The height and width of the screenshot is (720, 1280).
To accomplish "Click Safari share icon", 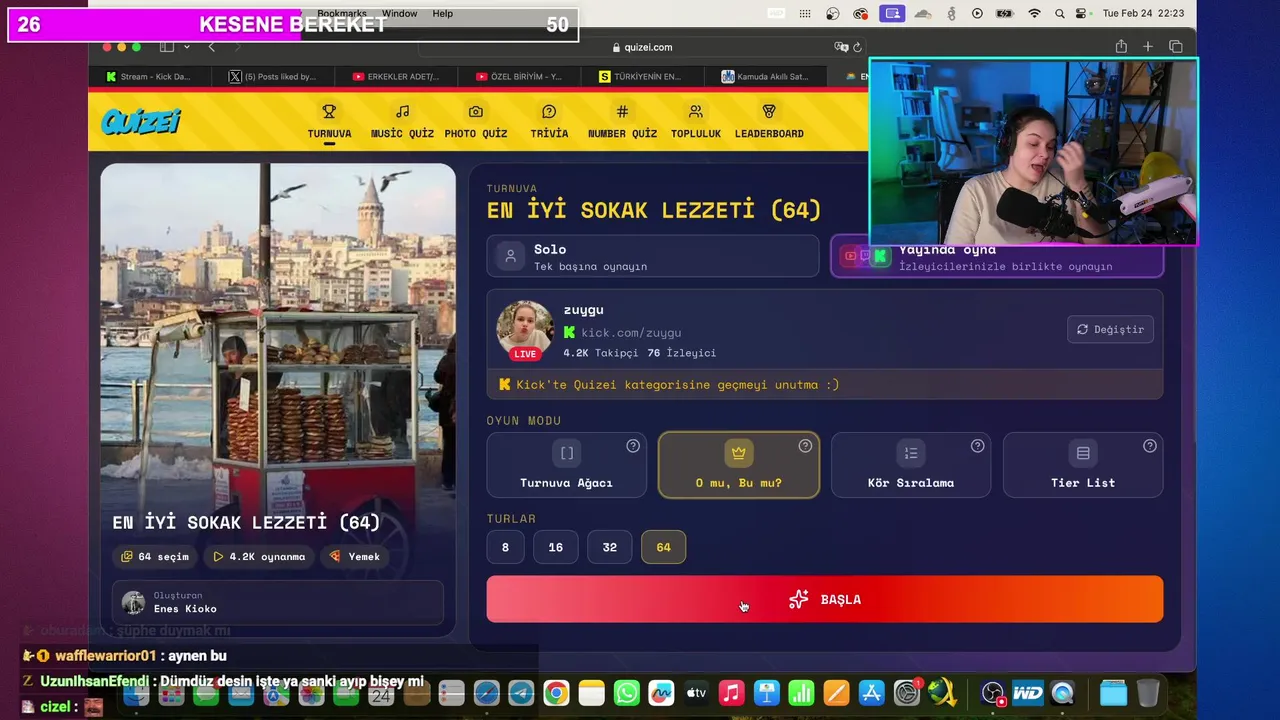I will 1121,46.
